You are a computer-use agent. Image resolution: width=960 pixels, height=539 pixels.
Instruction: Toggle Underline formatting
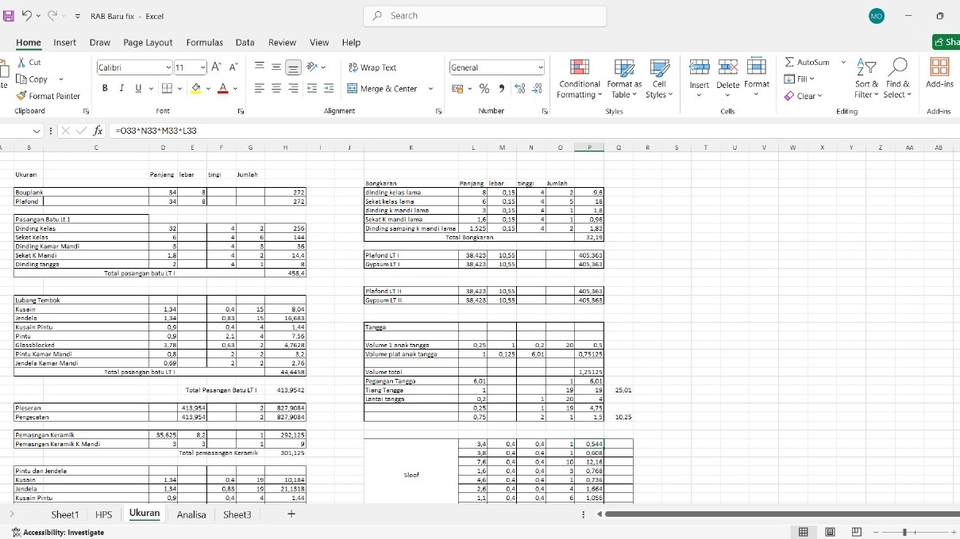point(138,88)
